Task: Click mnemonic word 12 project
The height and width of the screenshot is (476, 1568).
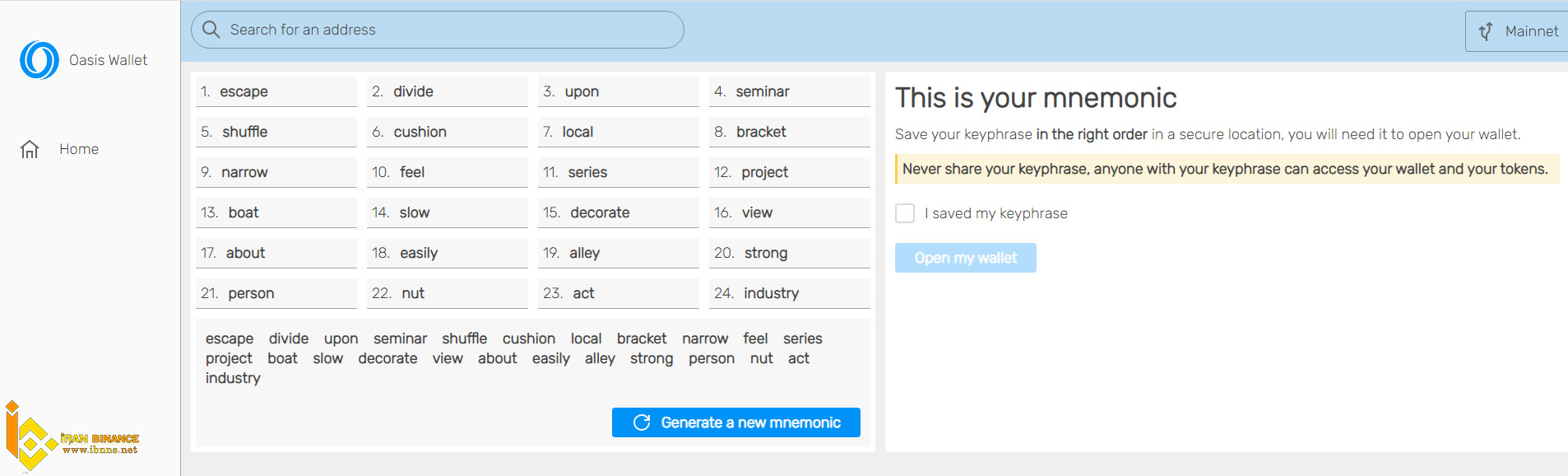Action: 790,172
